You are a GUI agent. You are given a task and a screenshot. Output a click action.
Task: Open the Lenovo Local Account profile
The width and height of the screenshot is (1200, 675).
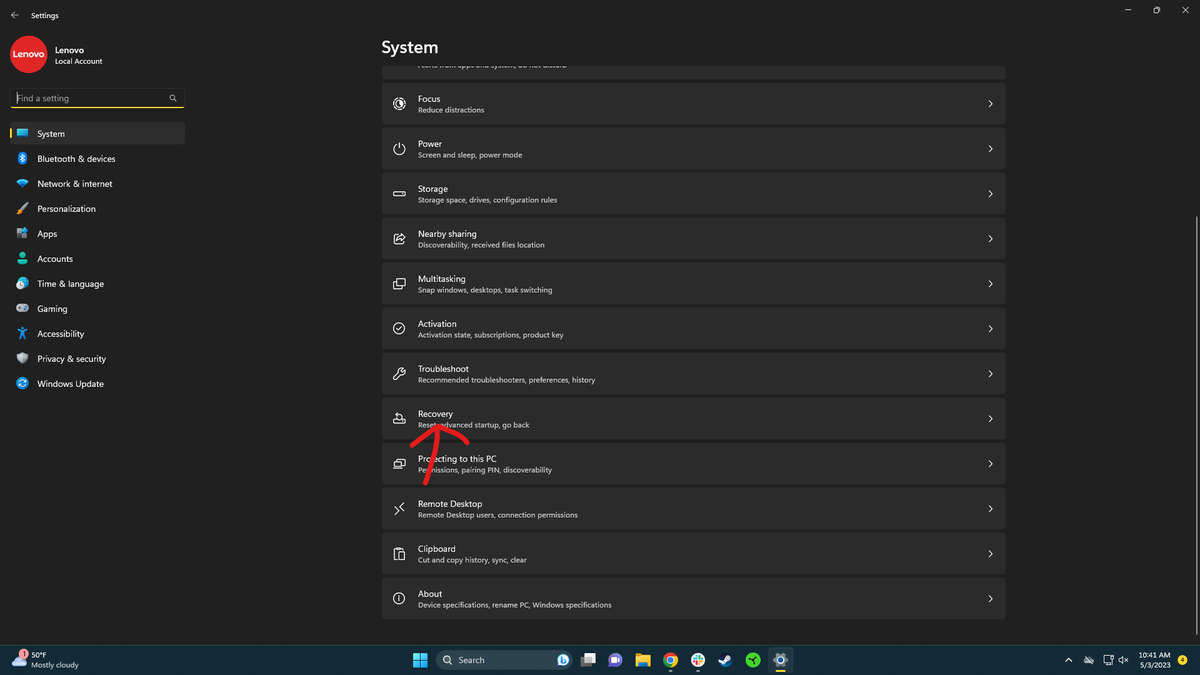click(57, 54)
